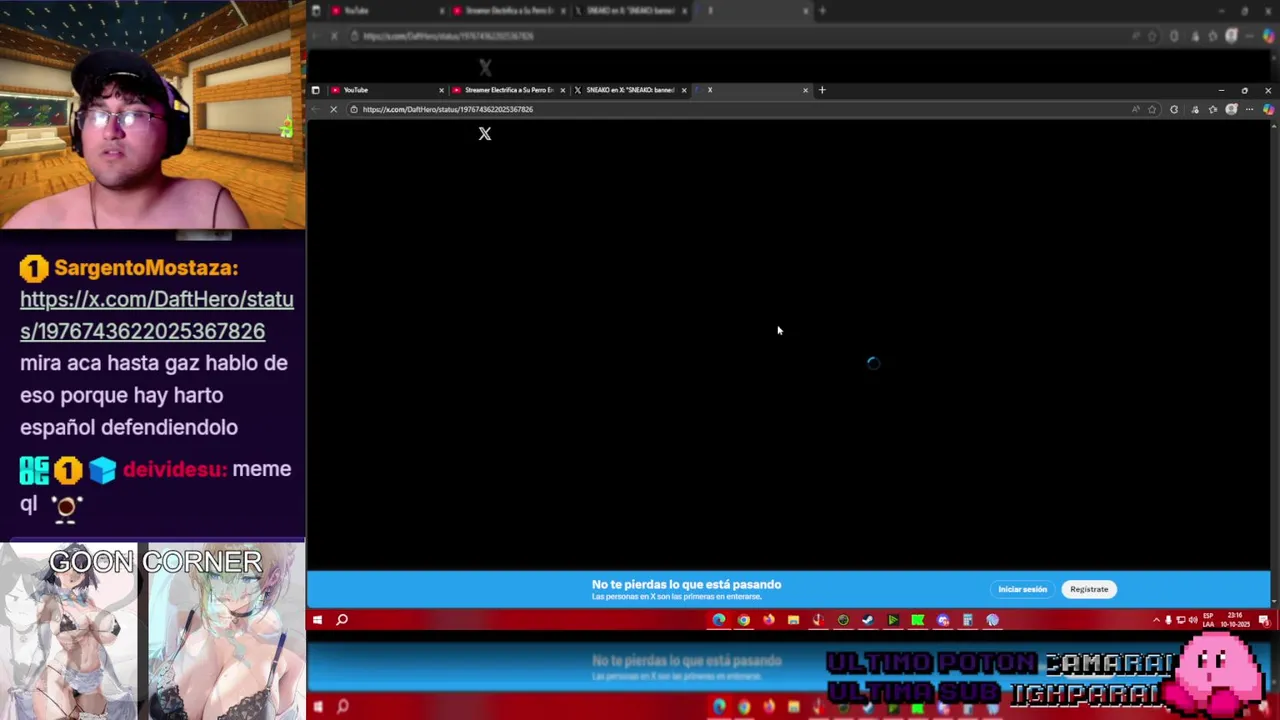Open network icon in system tray
Image resolution: width=1280 pixels, height=720 pixels.
tap(1180, 620)
